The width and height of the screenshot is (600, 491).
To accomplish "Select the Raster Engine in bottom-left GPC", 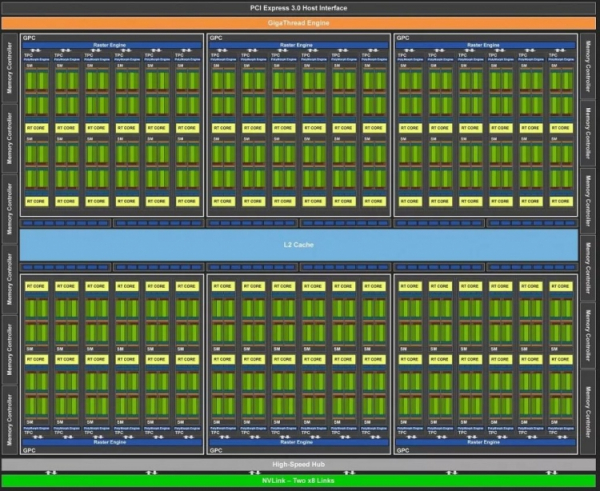I will click(x=110, y=441).
